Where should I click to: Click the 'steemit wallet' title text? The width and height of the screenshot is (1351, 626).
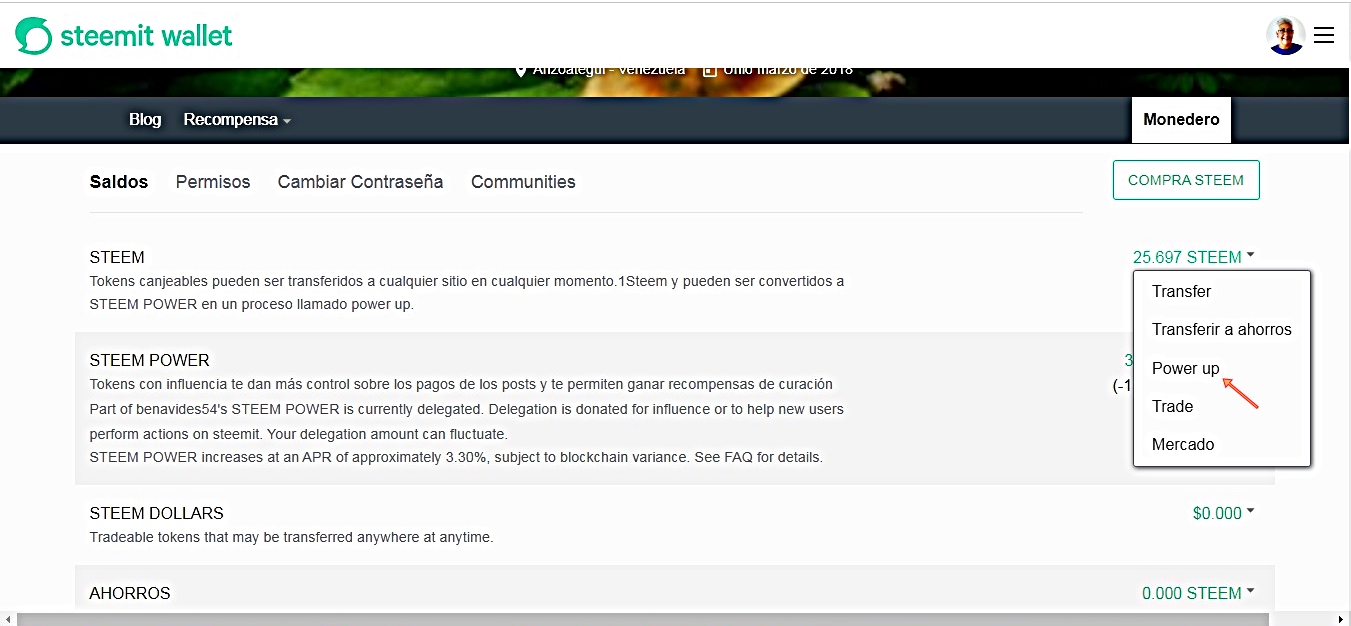pos(146,36)
